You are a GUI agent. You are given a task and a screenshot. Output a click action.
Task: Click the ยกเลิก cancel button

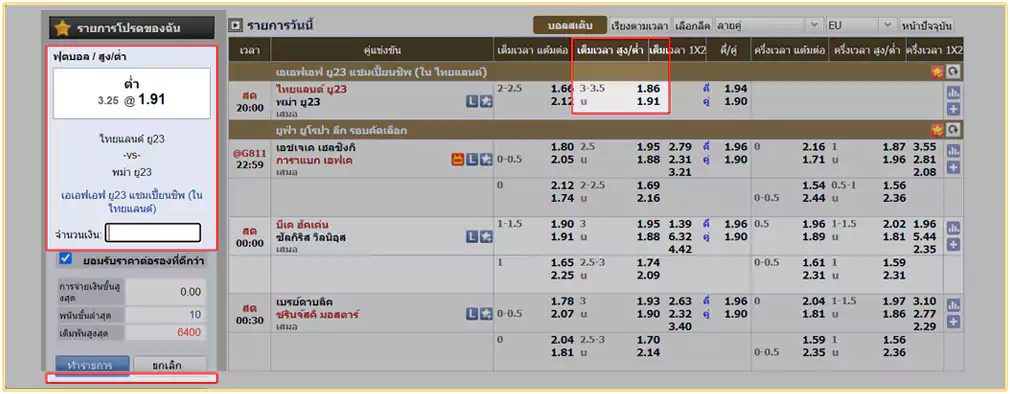[170, 365]
